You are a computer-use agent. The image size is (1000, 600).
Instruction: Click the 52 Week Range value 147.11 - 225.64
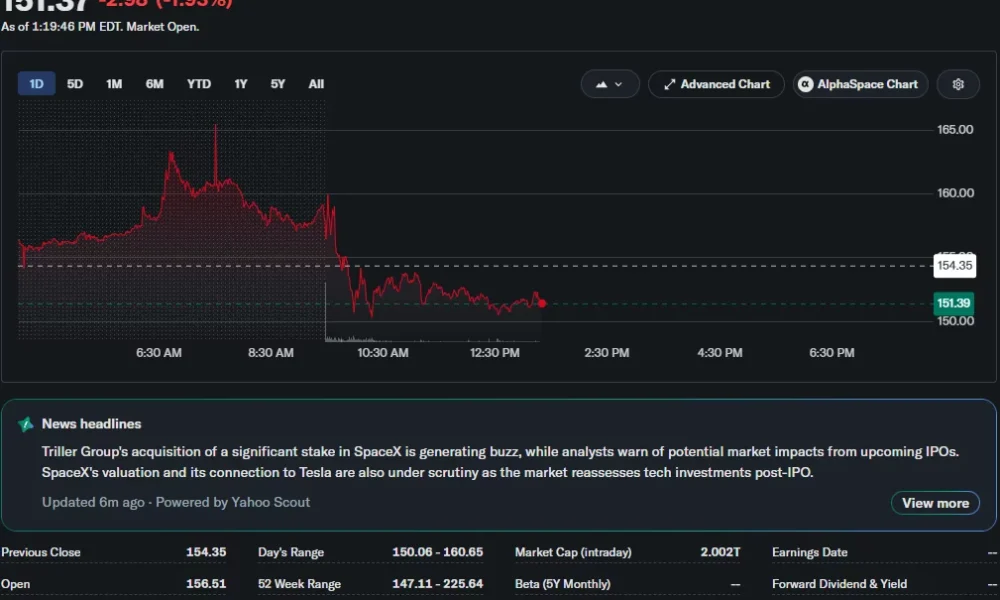(438, 584)
